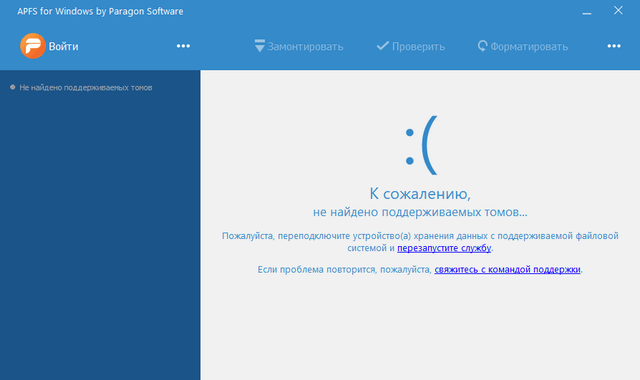Click the 'перезапустите службу' link
The height and width of the screenshot is (380, 640).
[444, 248]
